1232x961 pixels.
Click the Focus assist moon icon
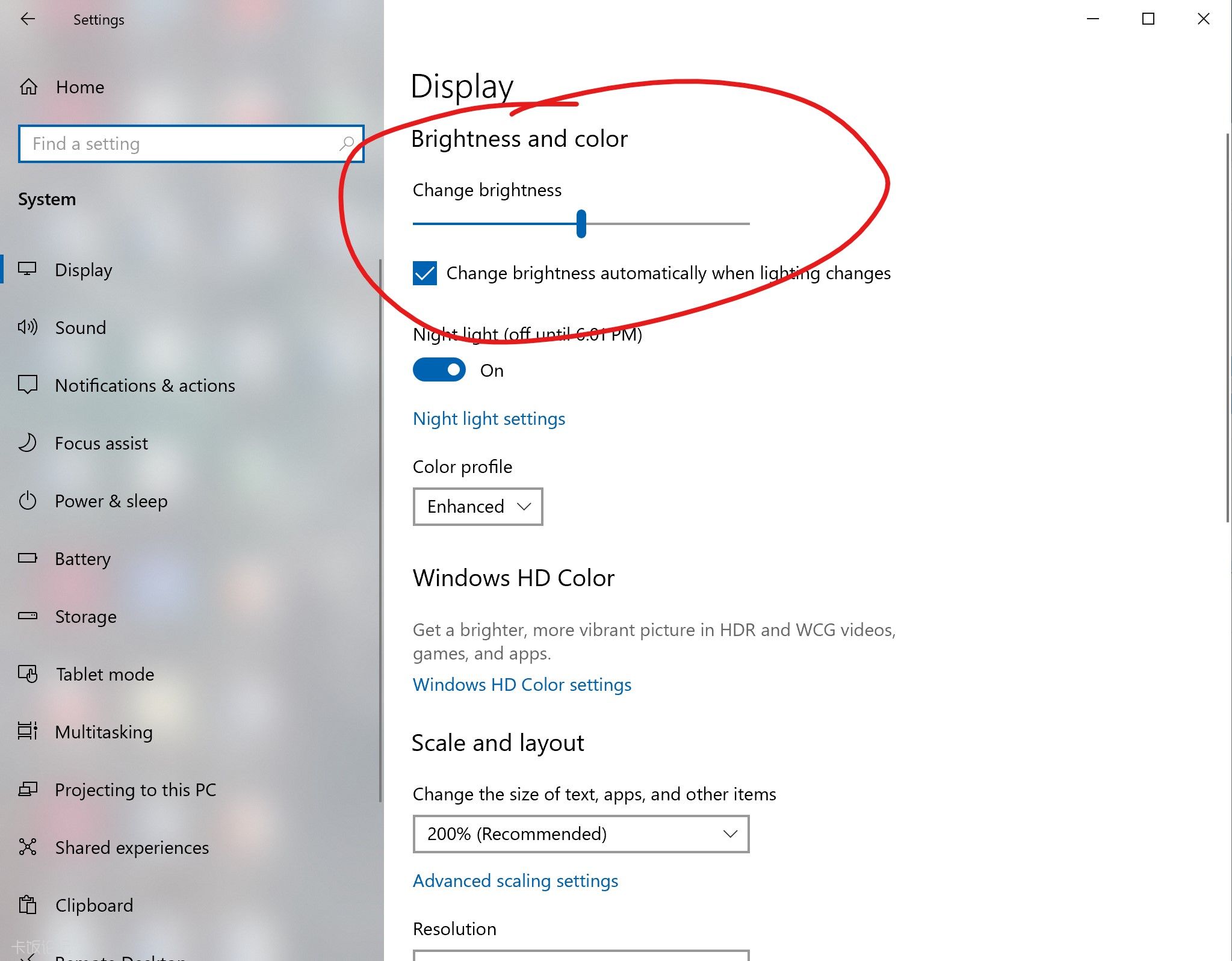coord(28,442)
